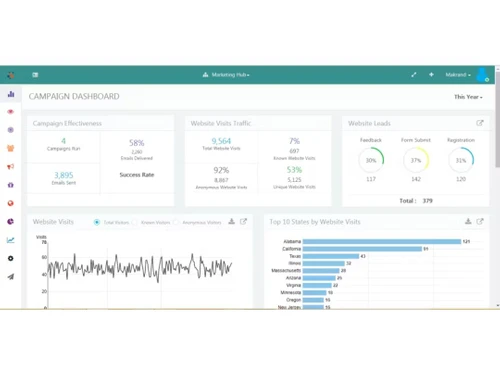Open the orange people sidebar icon
Viewport: 500px width, 375px height.
pyautogui.click(x=11, y=148)
